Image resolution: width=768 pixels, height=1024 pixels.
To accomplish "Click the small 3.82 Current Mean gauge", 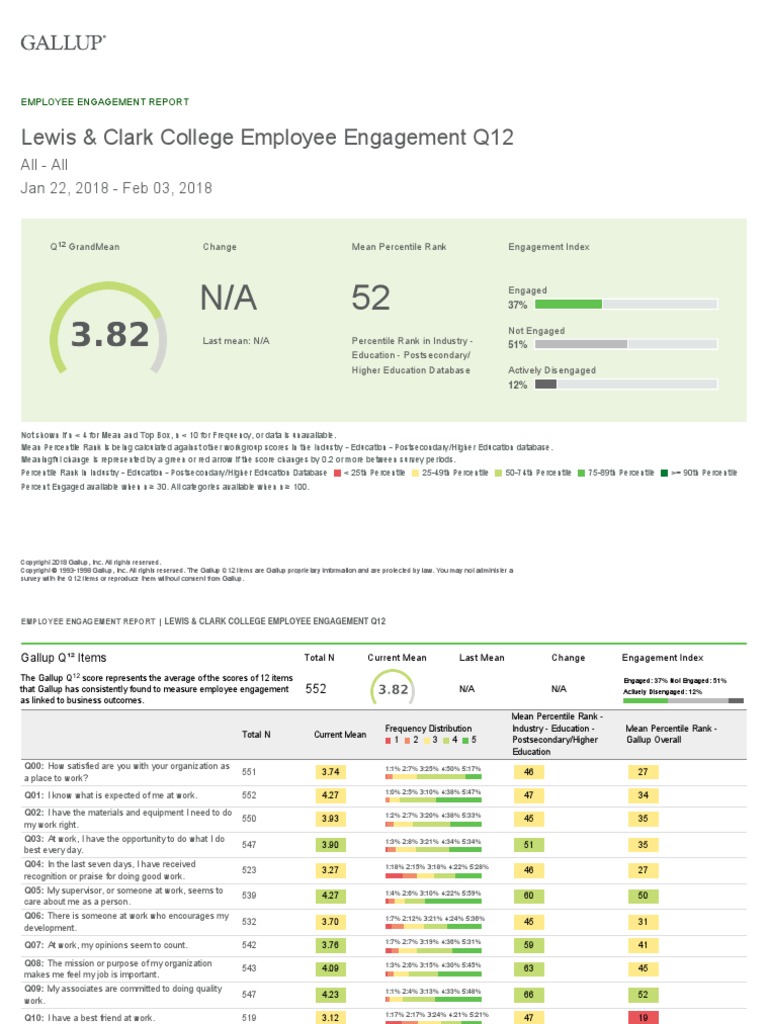I will (x=392, y=689).
